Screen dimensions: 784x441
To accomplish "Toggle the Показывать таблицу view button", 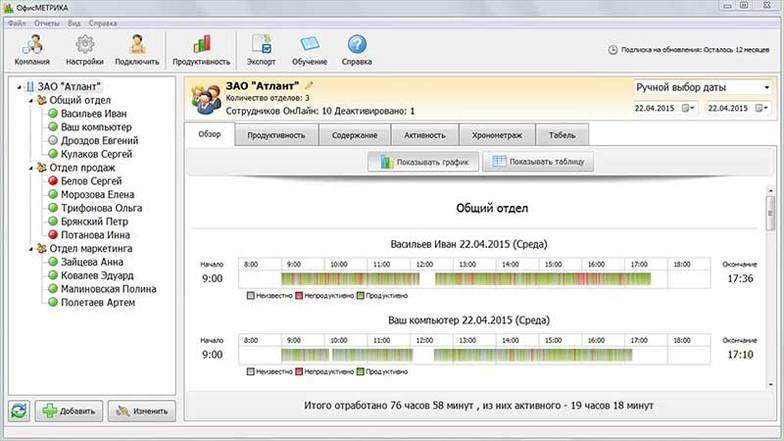I will [x=541, y=162].
